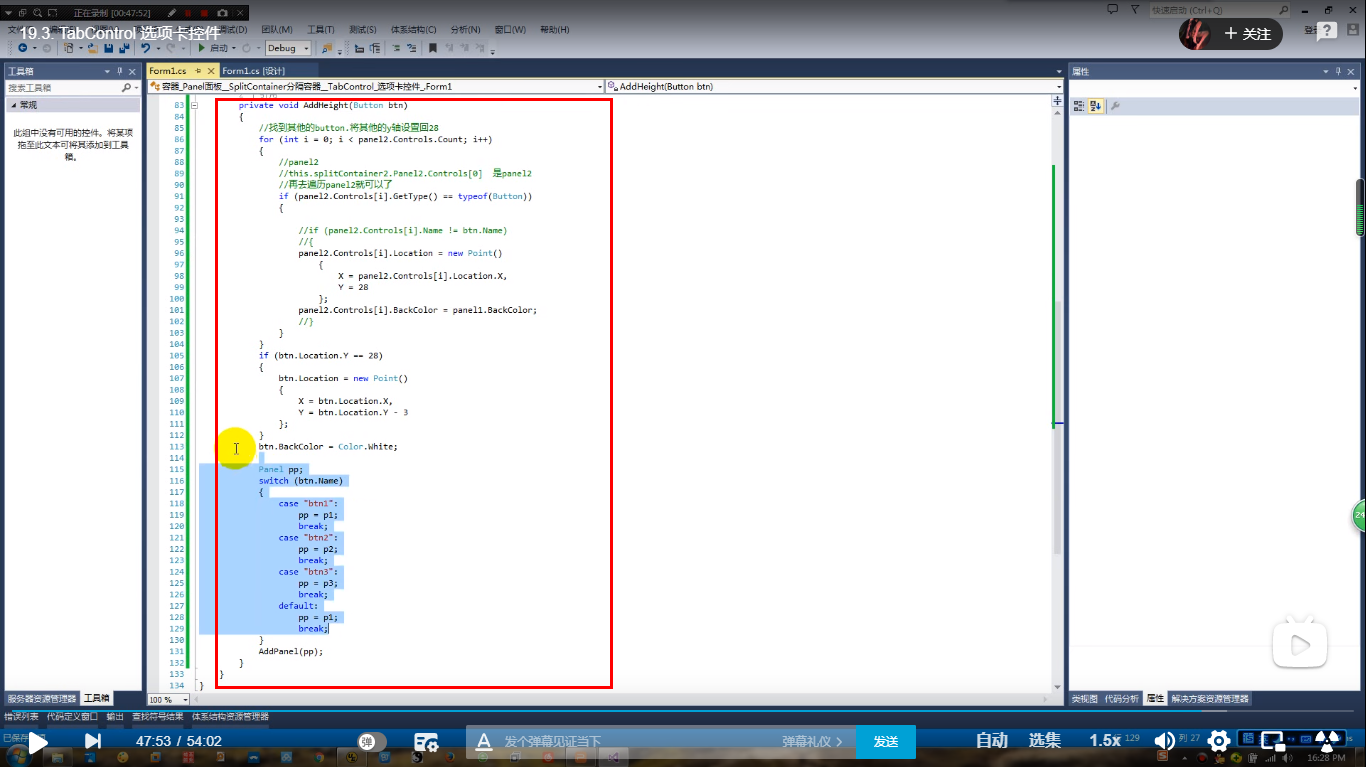Click the Save All icon on the toolbar
Viewport: 1366px width, 767px height.
[x=123, y=47]
